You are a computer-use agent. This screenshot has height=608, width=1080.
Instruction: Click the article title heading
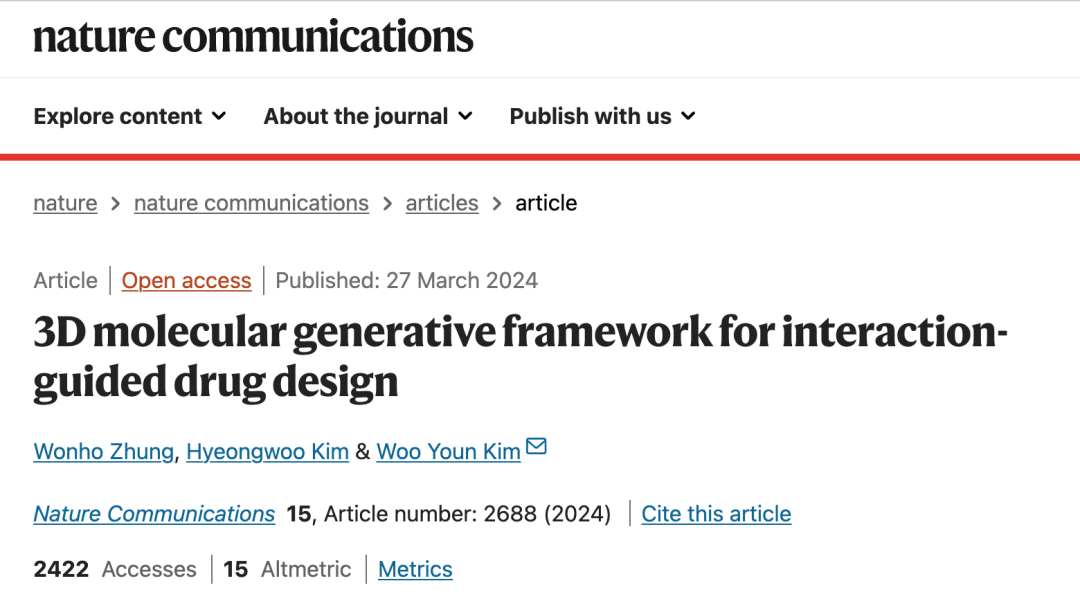(x=520, y=357)
